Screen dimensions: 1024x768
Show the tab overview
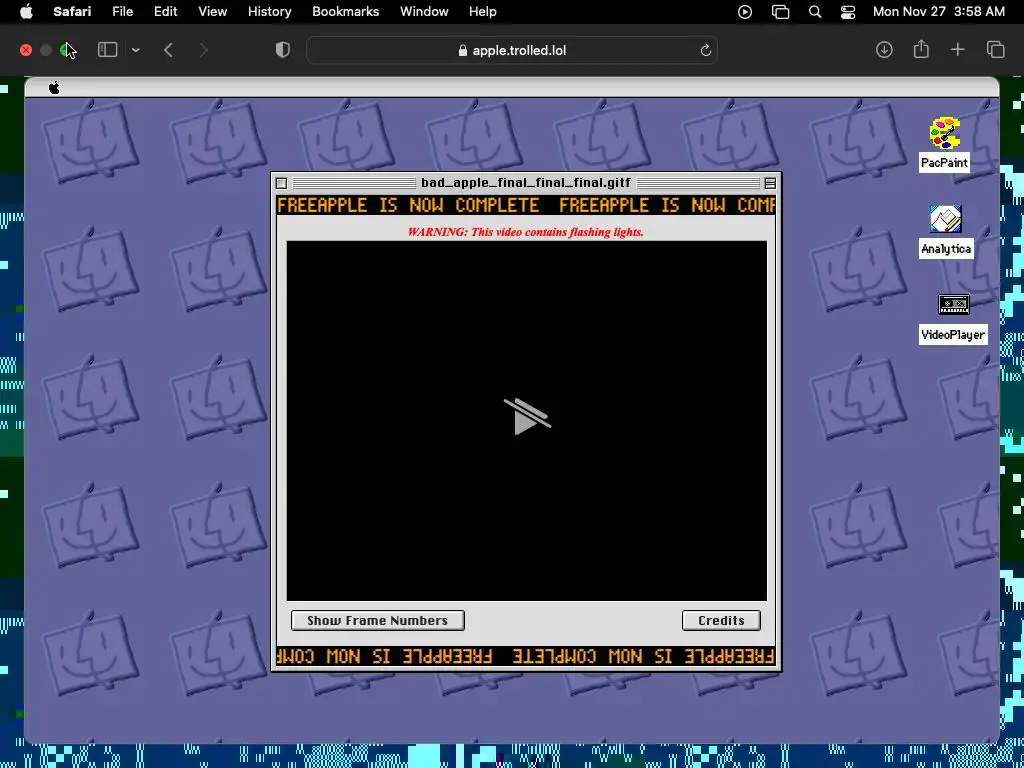point(995,50)
